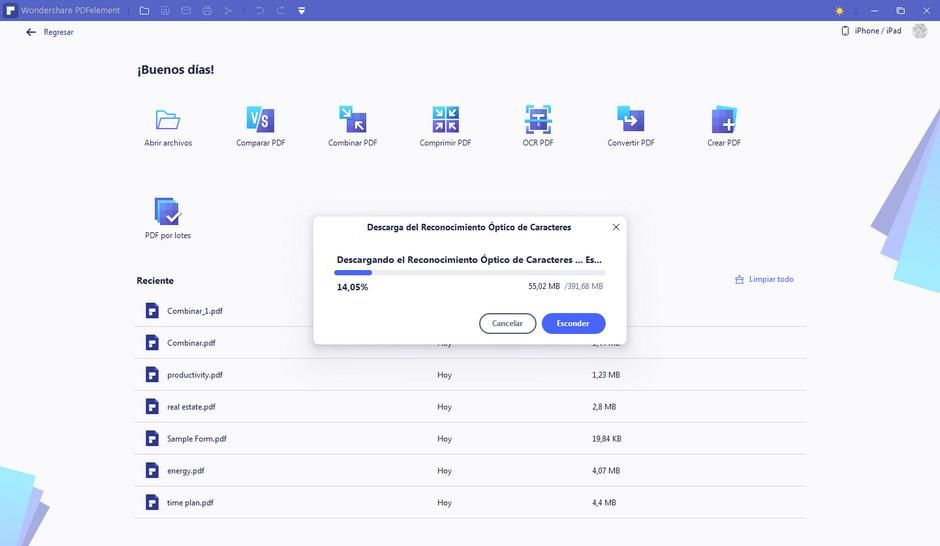The image size is (940, 546).
Task: Click the user profile avatar
Action: [919, 31]
